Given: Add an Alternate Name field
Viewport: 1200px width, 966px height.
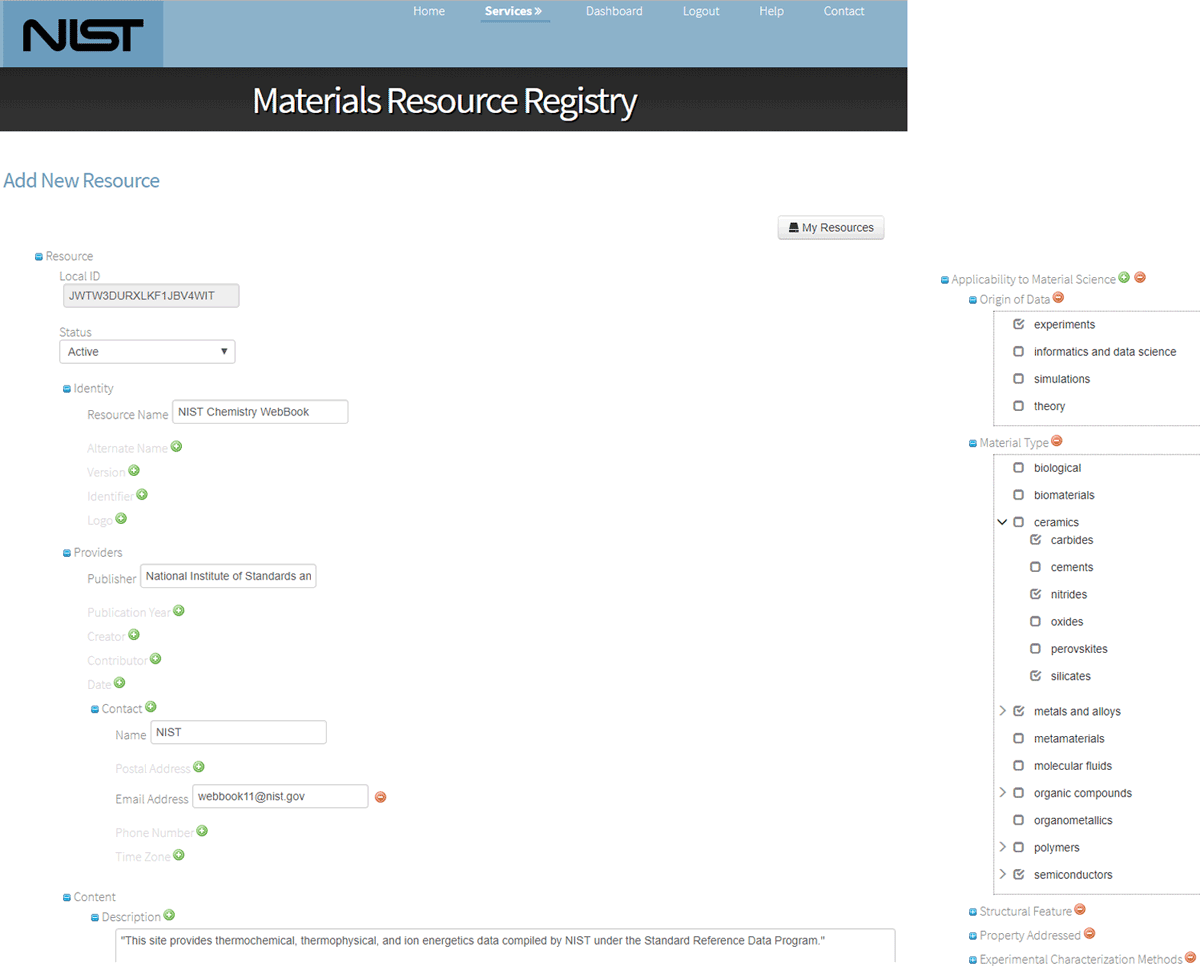Looking at the screenshot, I should point(176,447).
